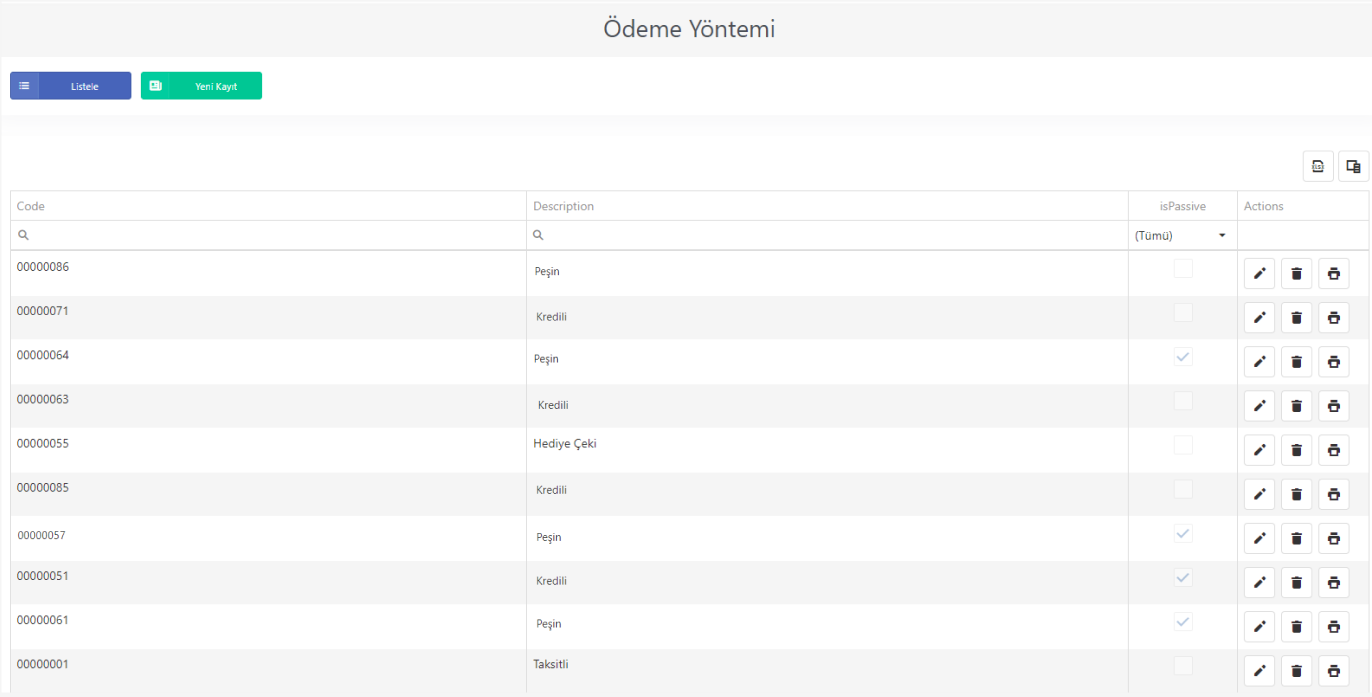Sort by the Description column header
Image resolution: width=1372 pixels, height=697 pixels.
pos(827,206)
